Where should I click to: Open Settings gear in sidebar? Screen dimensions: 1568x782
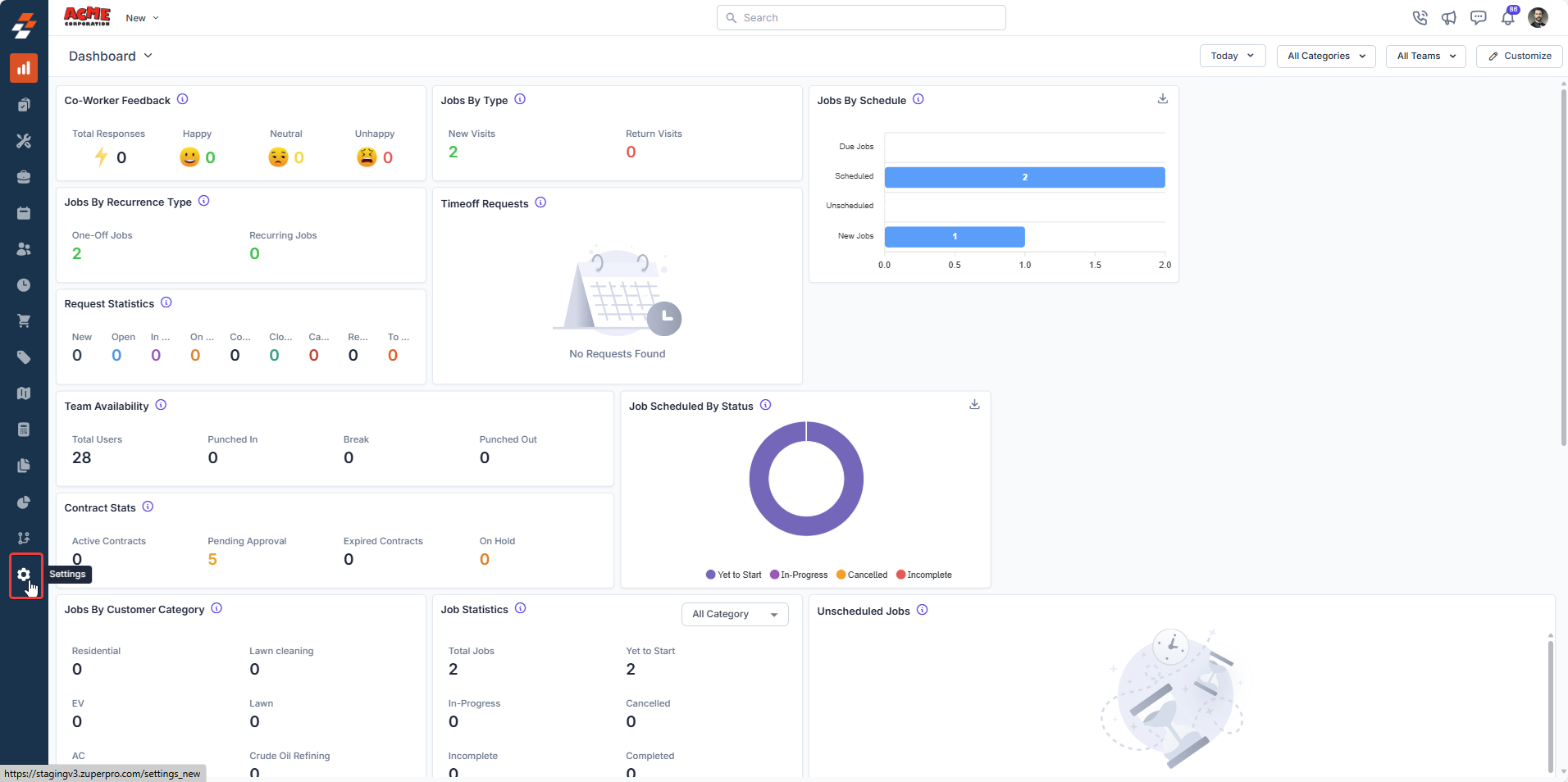(24, 575)
